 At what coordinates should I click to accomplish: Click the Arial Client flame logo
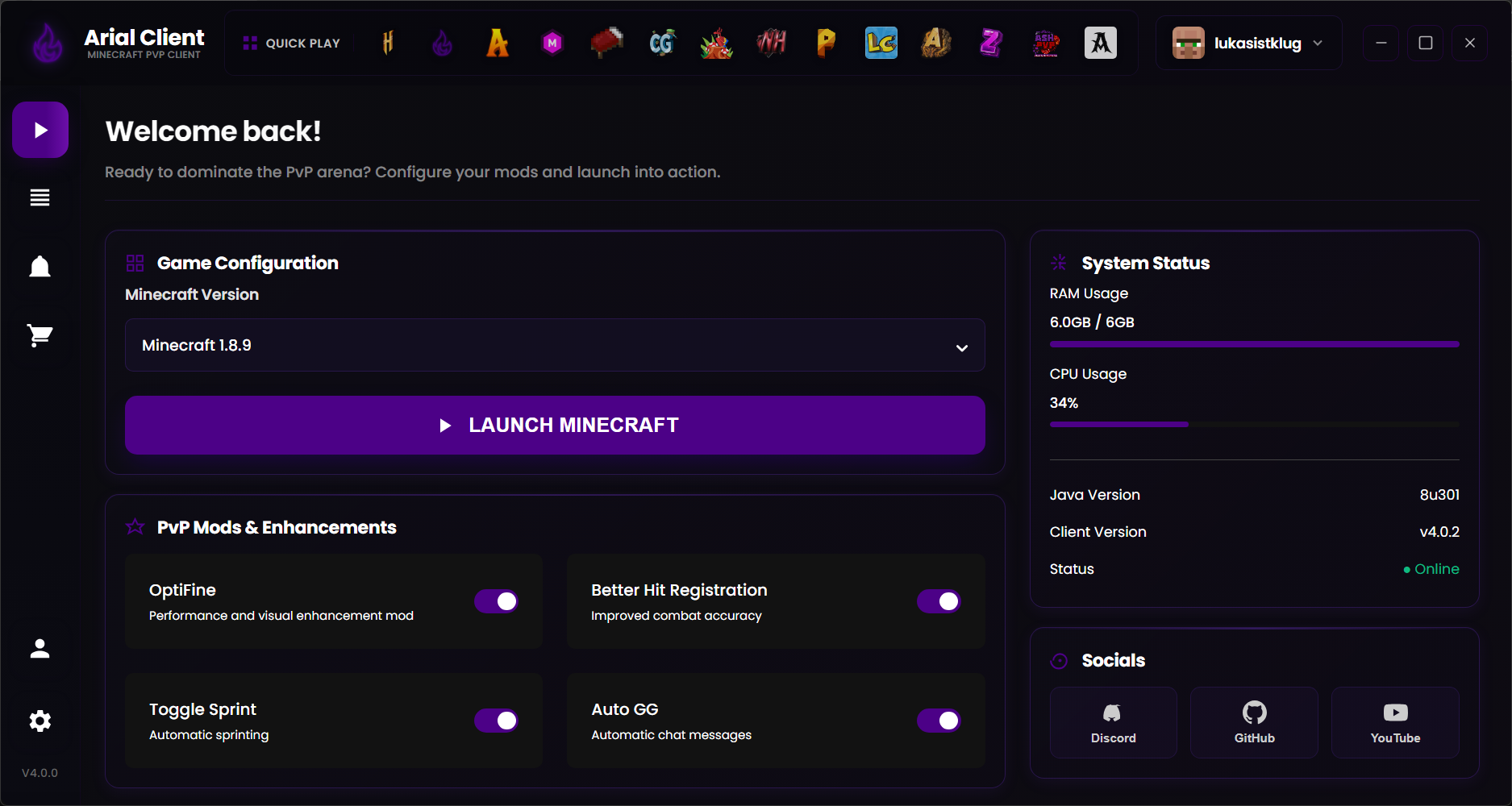coord(48,43)
